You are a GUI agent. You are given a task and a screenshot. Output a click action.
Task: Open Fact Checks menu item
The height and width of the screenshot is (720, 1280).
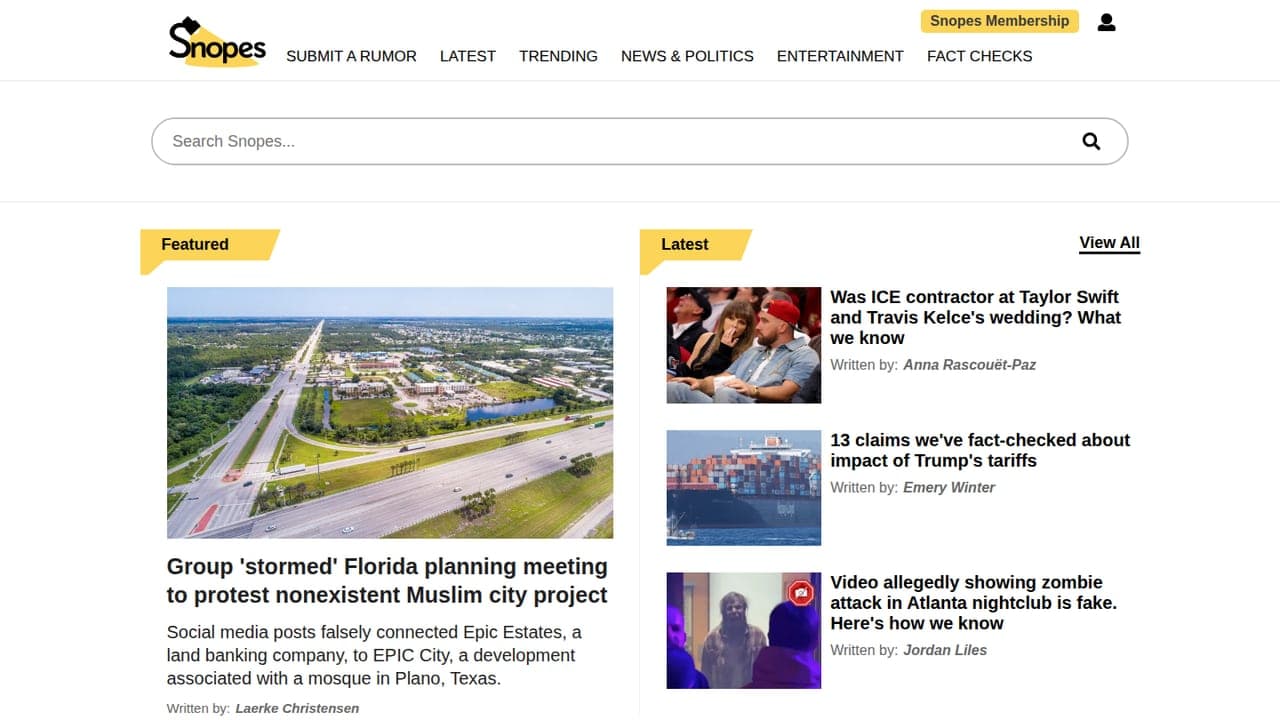point(979,56)
